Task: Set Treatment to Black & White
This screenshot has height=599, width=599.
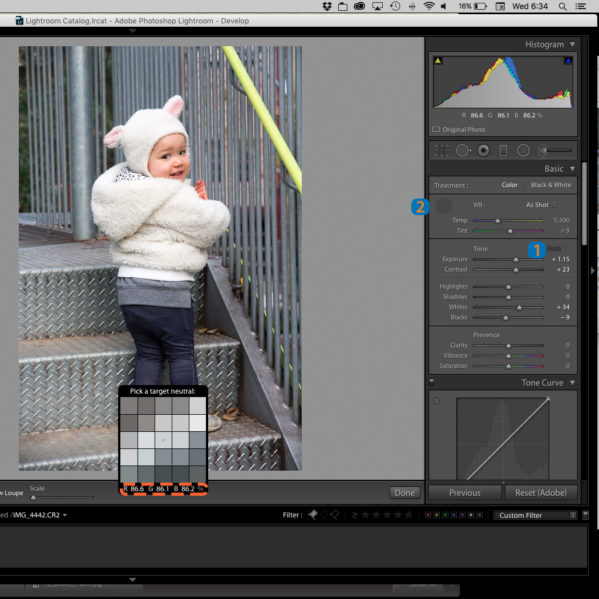Action: click(x=550, y=185)
